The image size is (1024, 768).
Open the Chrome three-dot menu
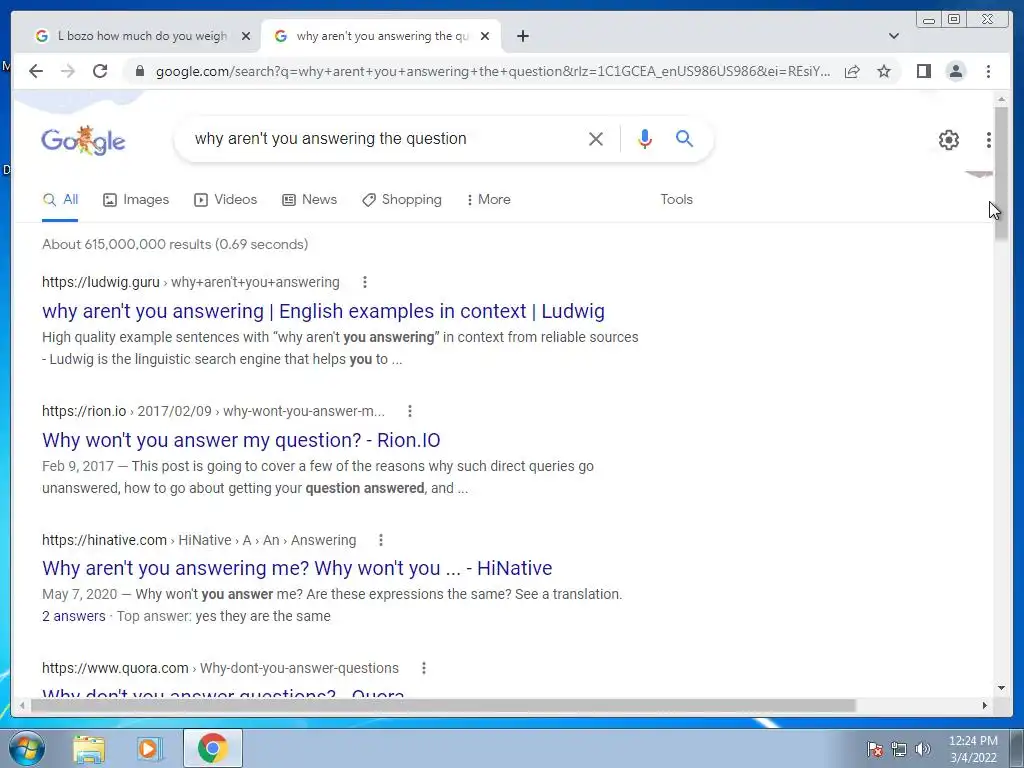coord(988,71)
